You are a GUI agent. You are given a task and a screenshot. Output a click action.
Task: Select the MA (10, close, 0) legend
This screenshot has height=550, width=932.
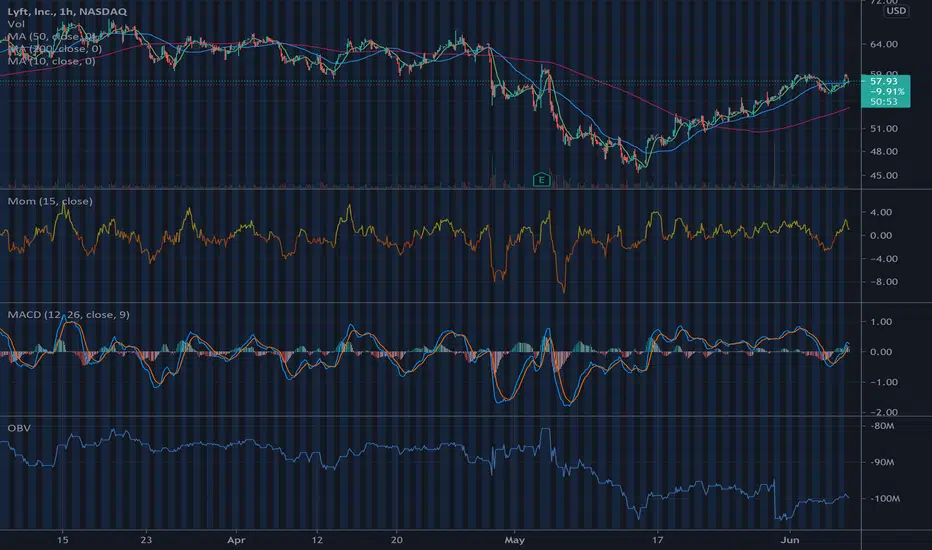[51, 61]
